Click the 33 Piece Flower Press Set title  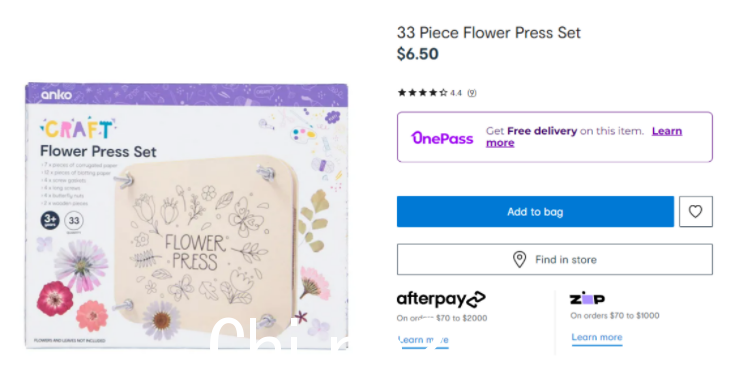coord(489,33)
